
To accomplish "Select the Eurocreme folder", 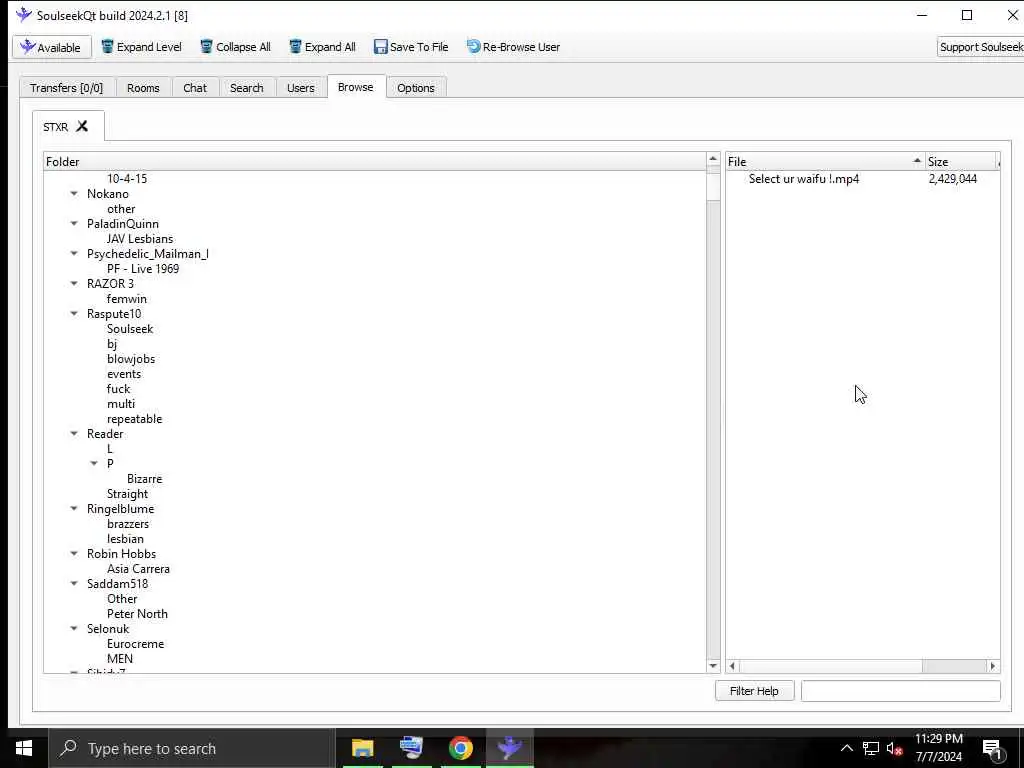I will (x=136, y=645).
